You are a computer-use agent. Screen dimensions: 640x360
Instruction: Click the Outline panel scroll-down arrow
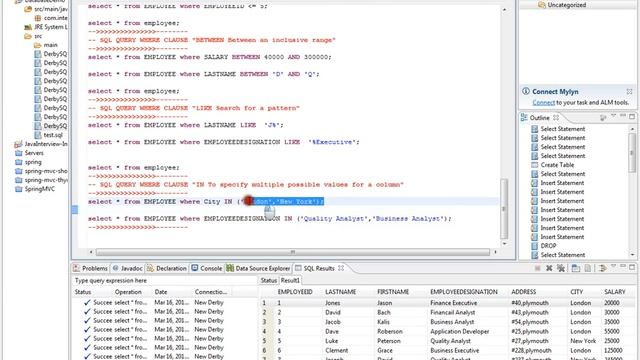coord(632,255)
